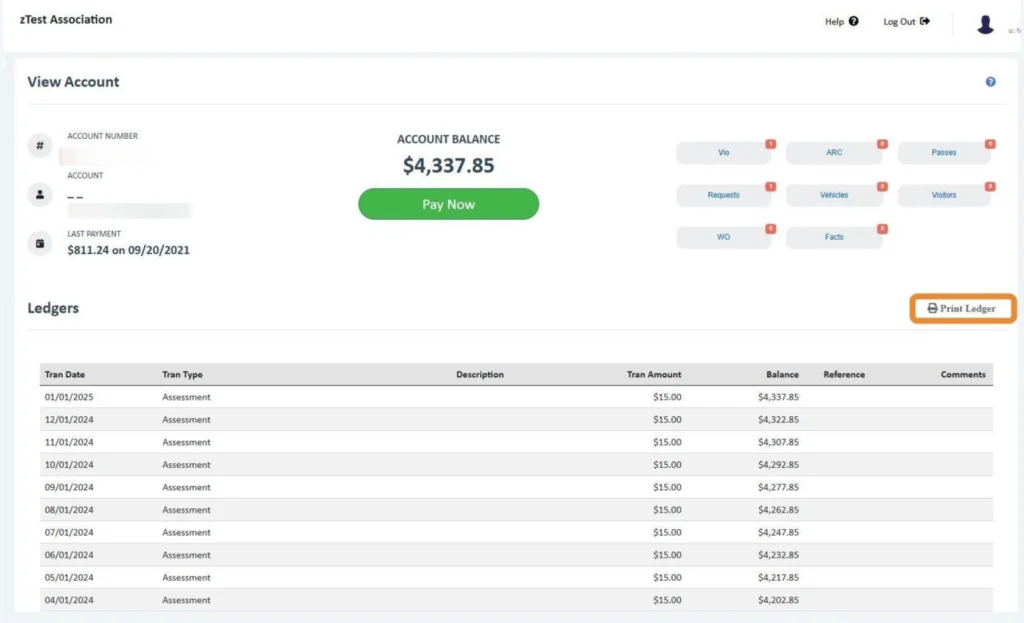Click the last payment calendar icon
The image size is (1024, 623).
(x=40, y=244)
